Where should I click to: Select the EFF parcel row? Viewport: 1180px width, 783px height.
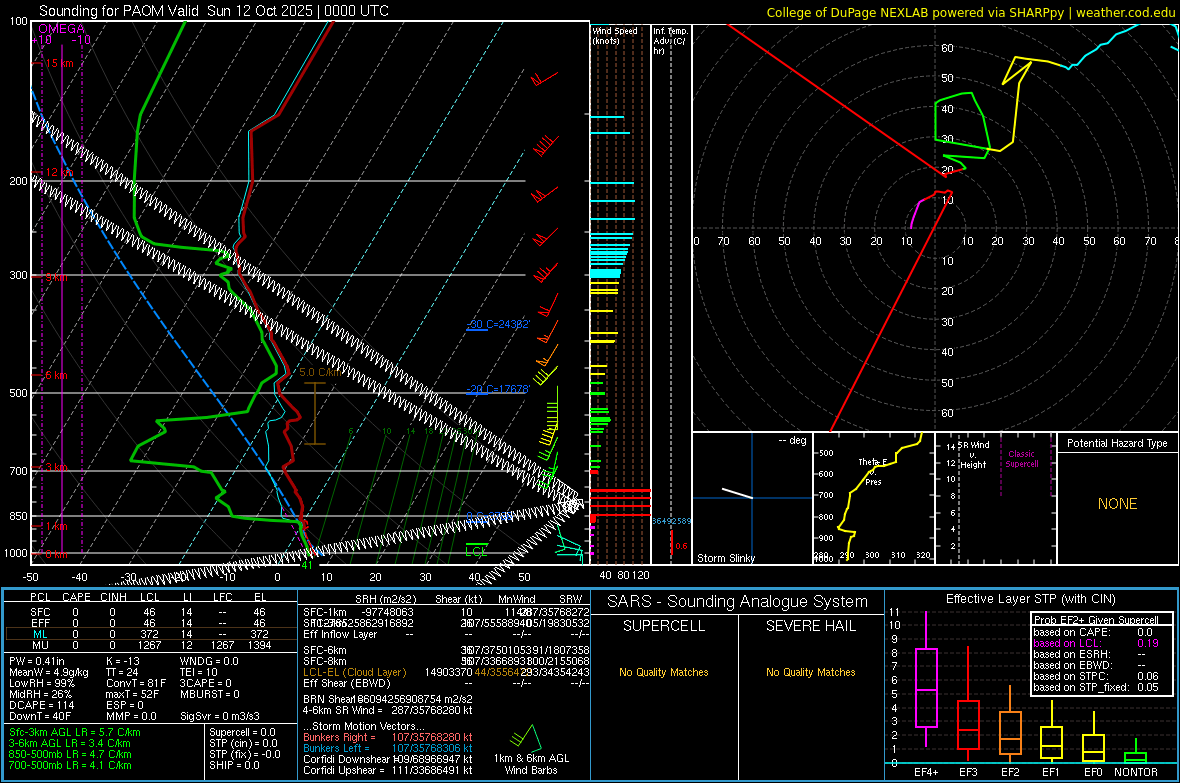pyautogui.click(x=151, y=623)
